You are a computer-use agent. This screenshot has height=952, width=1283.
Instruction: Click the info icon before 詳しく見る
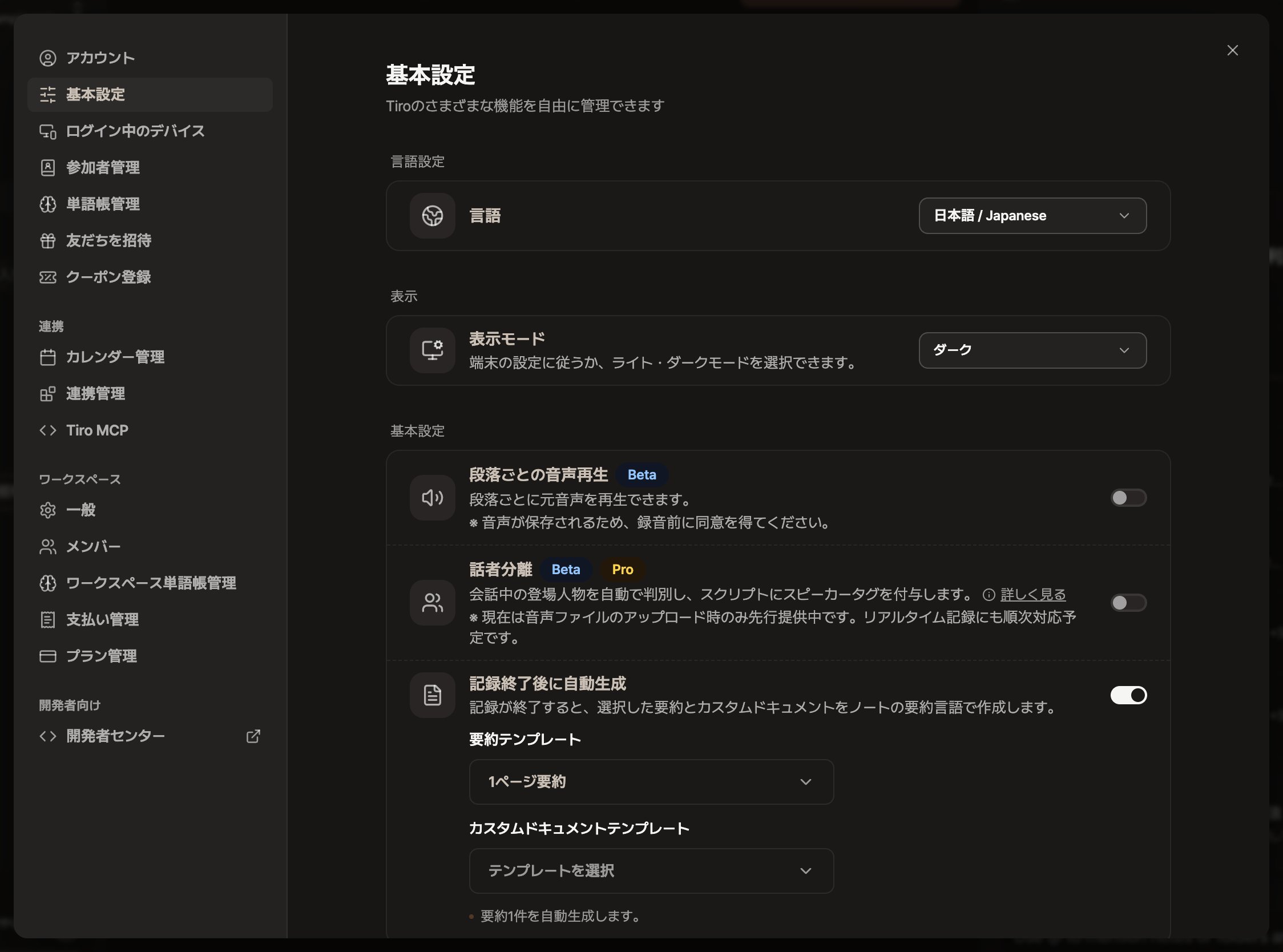pos(988,594)
